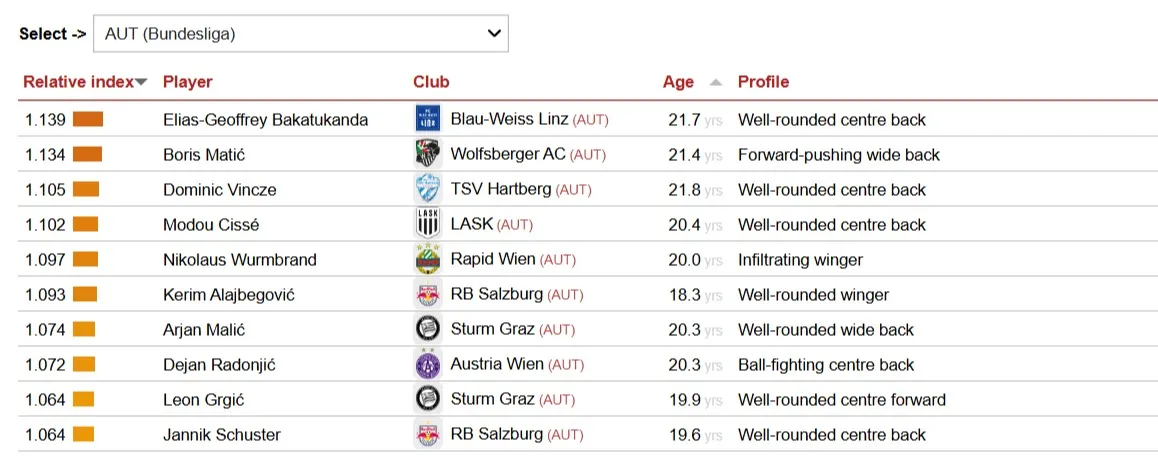This screenshot has width=1158, height=466.
Task: Click the Wolfsberger AC club crest
Action: [428, 154]
